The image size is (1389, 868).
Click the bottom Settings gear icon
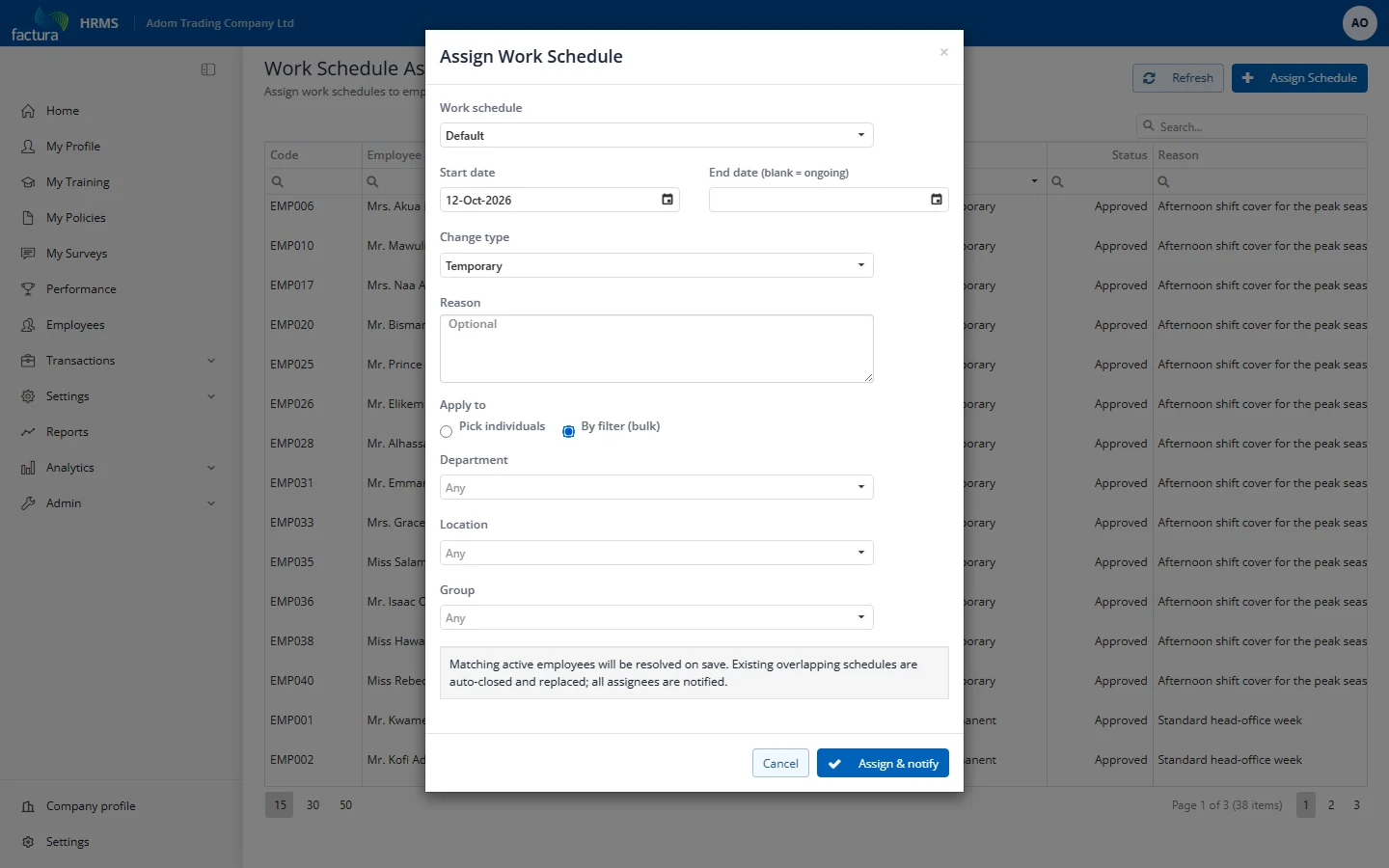tap(28, 842)
